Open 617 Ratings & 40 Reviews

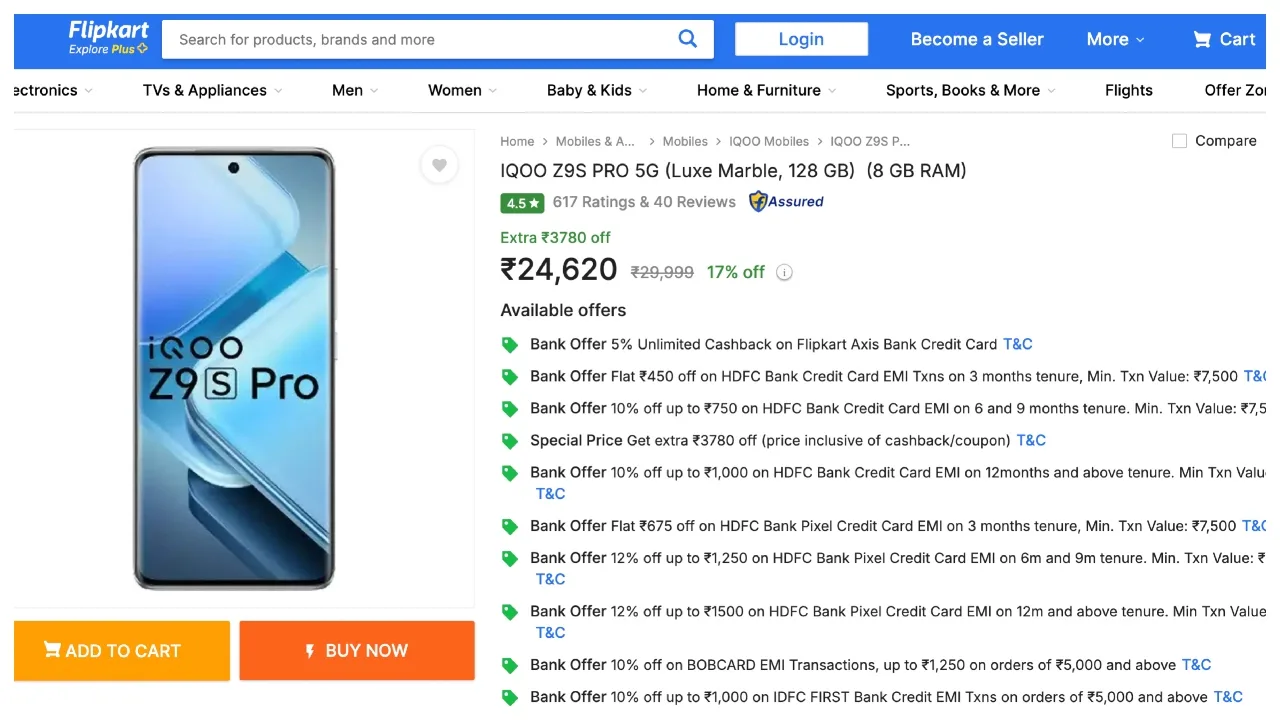coord(644,202)
